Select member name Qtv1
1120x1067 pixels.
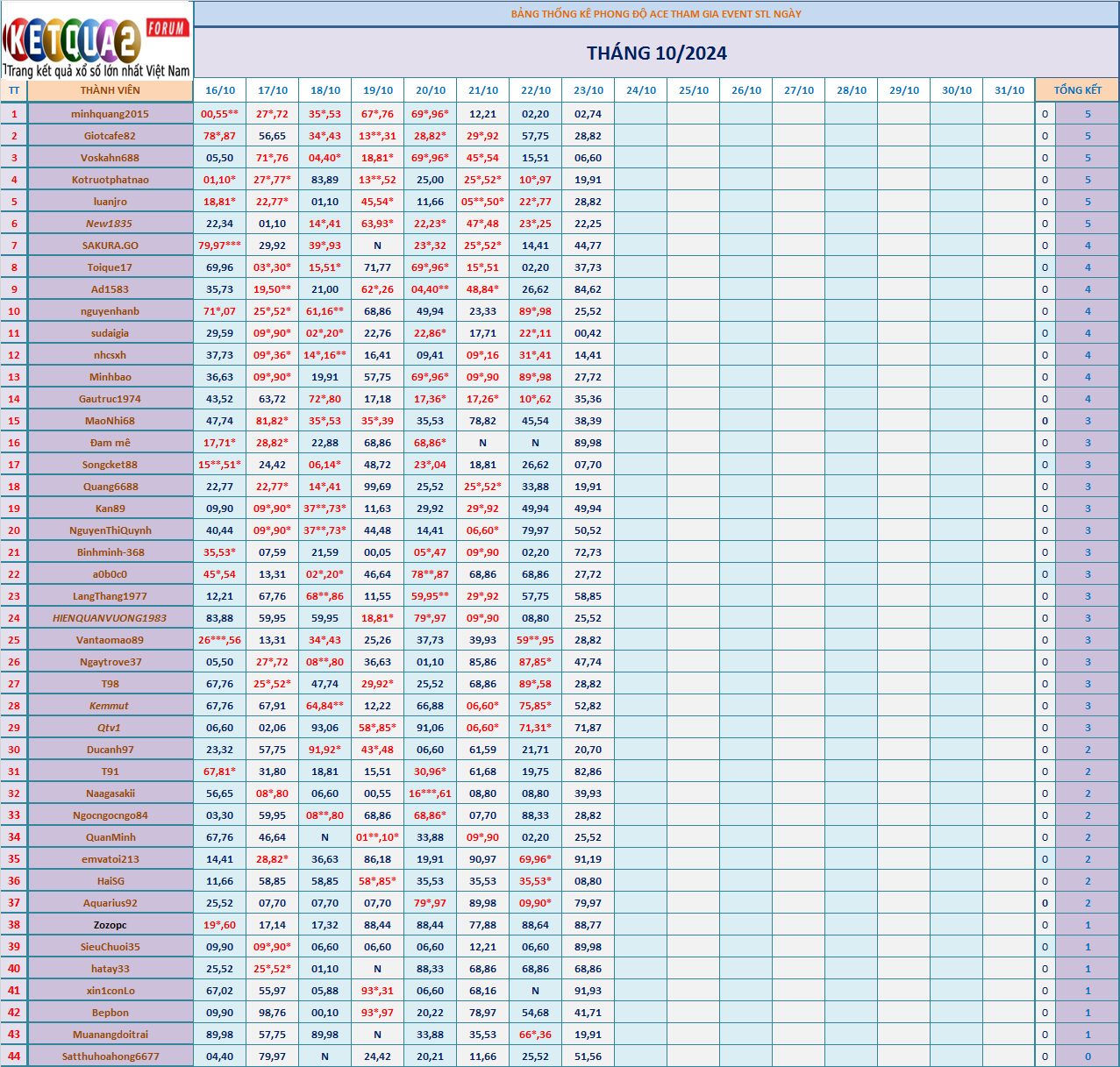[x=111, y=728]
